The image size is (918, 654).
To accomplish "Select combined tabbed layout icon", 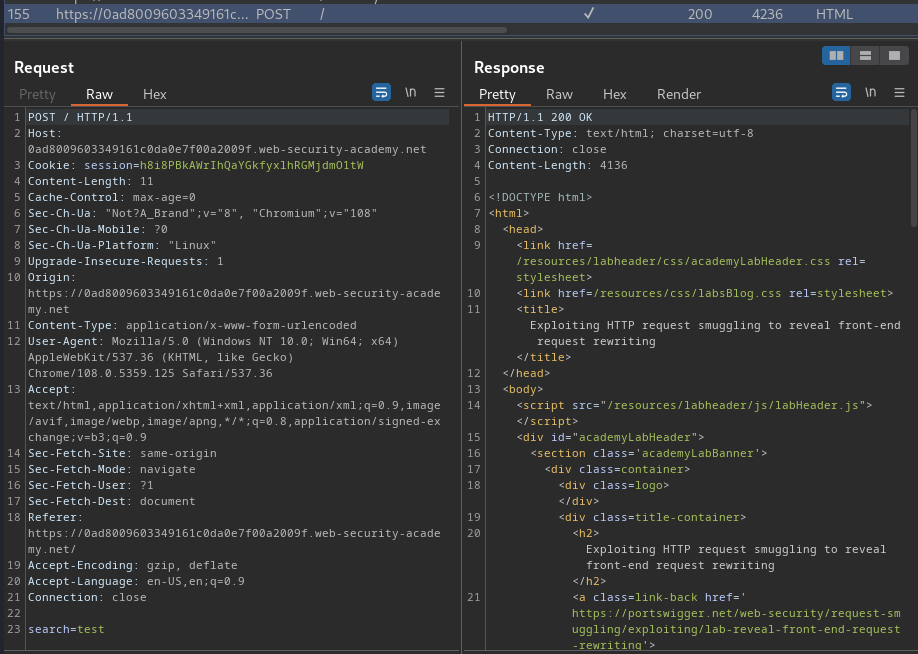I will (x=894, y=56).
